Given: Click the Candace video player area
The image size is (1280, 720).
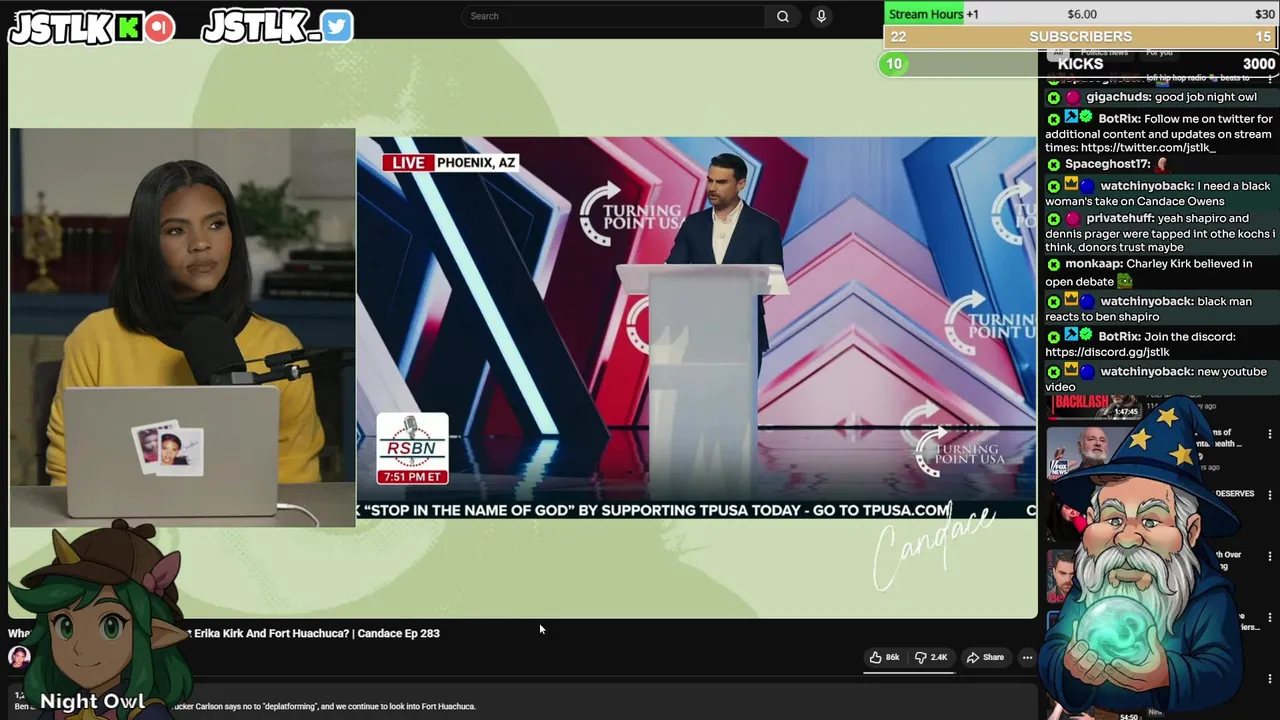Looking at the screenshot, I should (x=523, y=328).
